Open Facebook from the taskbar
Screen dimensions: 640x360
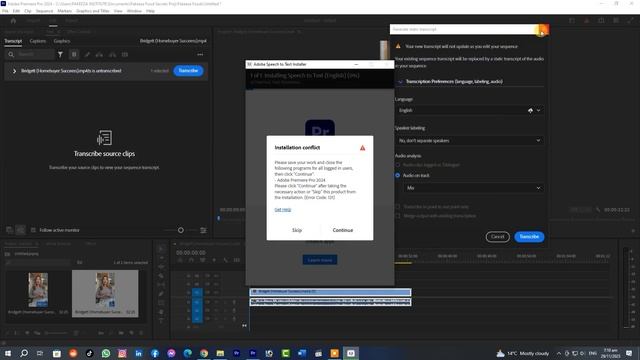click(155, 353)
